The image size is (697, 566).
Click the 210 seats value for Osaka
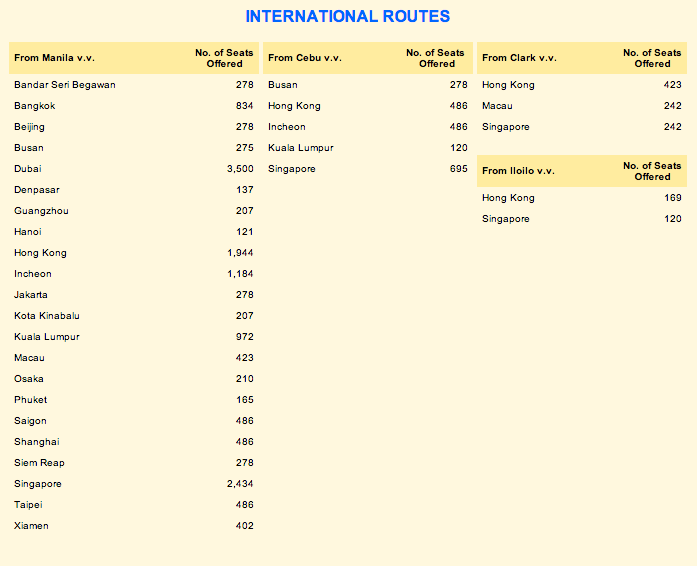coord(244,379)
